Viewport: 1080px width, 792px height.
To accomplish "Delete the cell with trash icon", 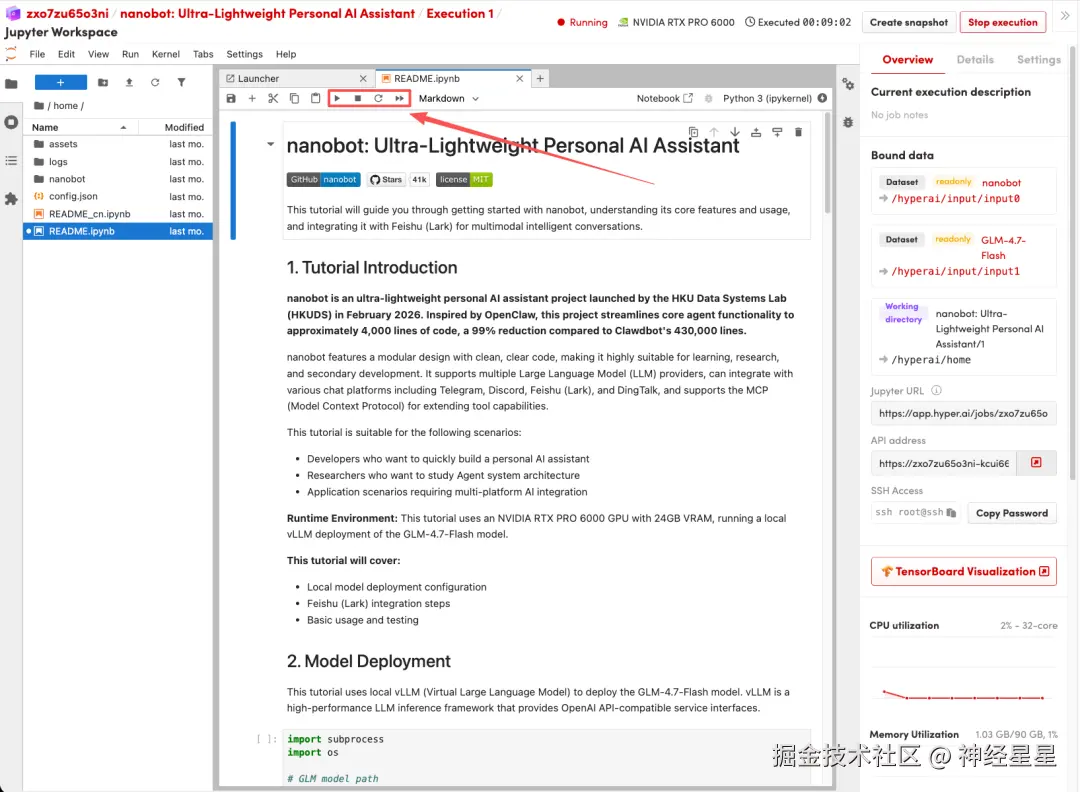I will (798, 132).
